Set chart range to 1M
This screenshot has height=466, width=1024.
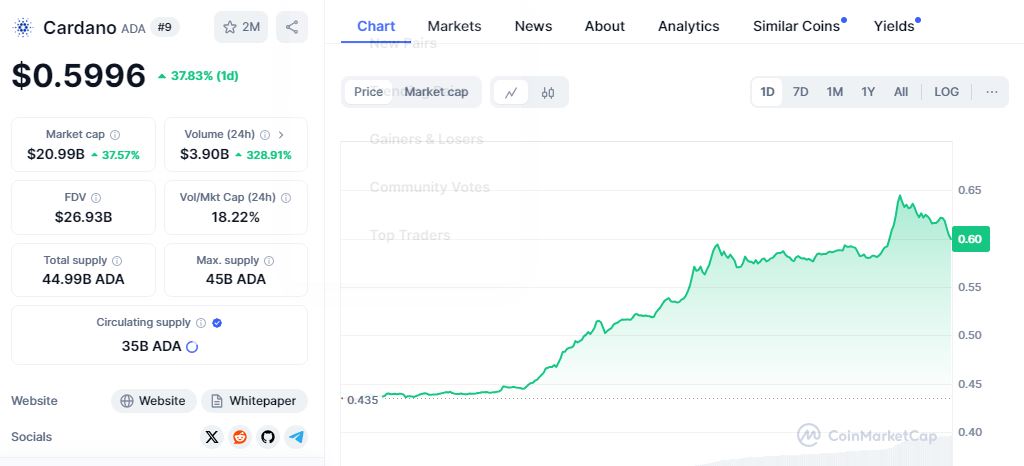click(x=835, y=92)
